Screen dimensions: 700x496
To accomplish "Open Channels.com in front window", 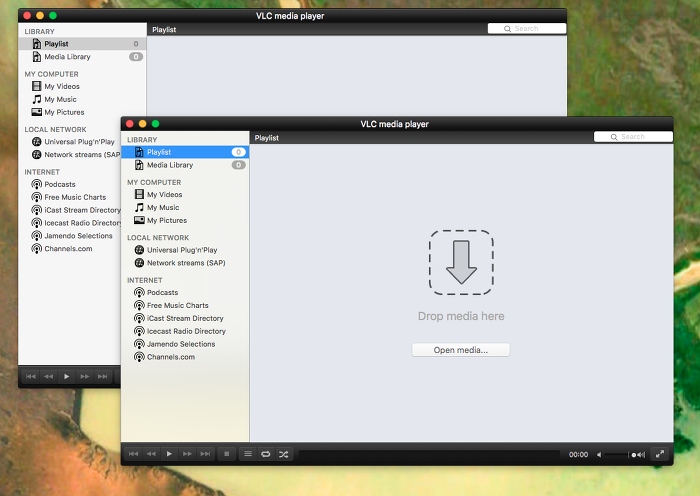I will click(x=185, y=357).
